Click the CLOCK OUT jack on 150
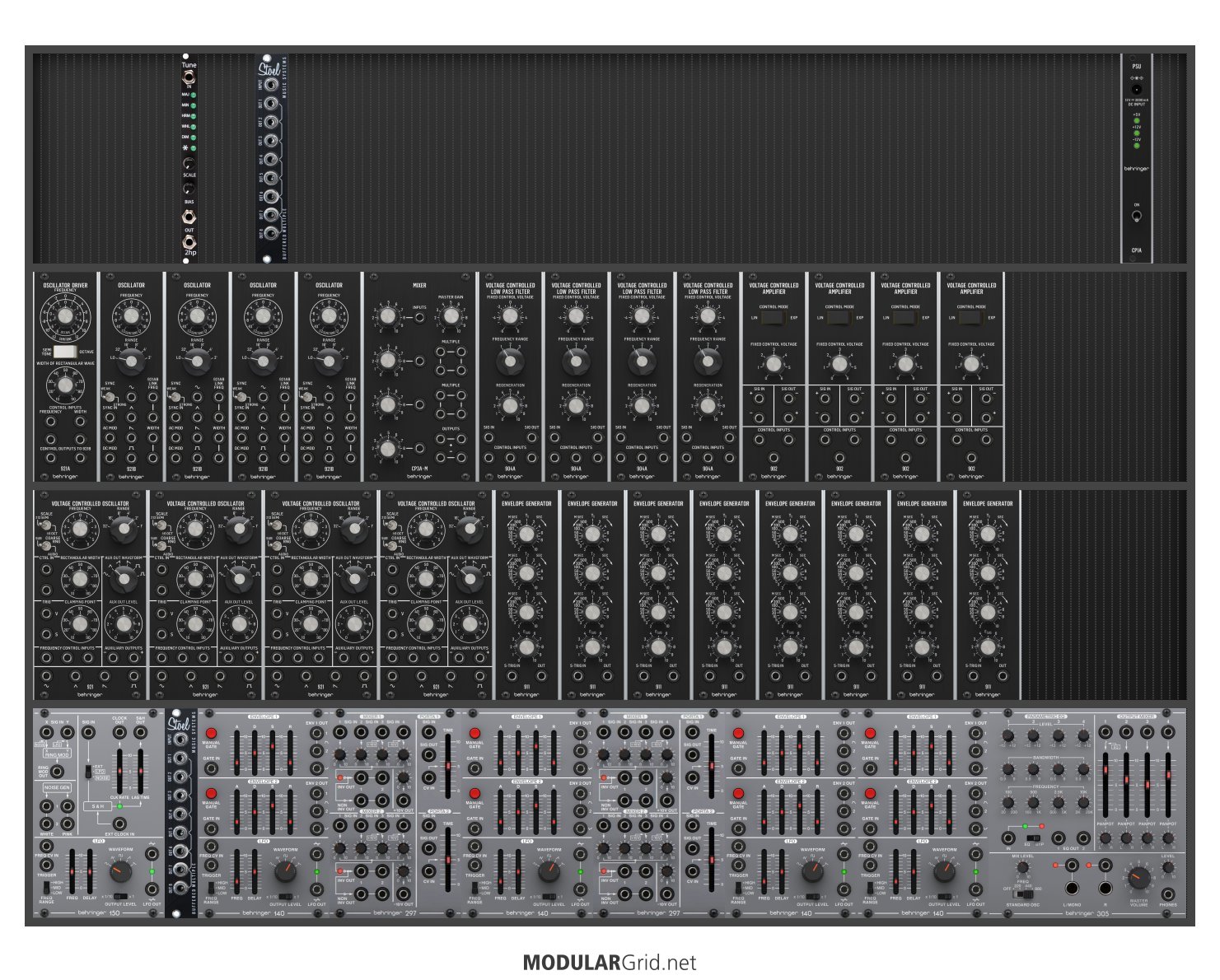 click(119, 732)
